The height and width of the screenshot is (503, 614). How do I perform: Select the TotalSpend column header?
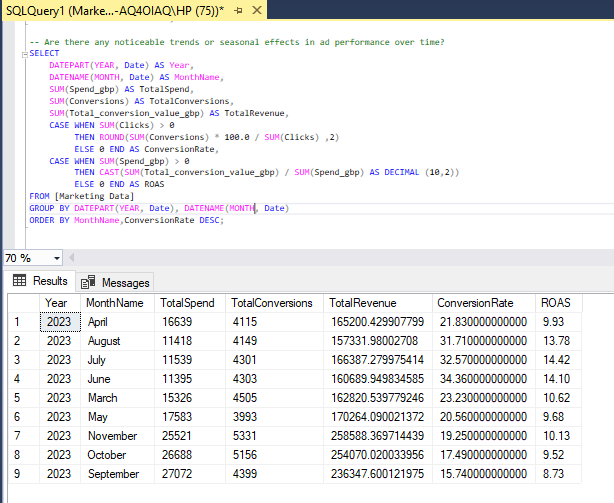point(190,303)
